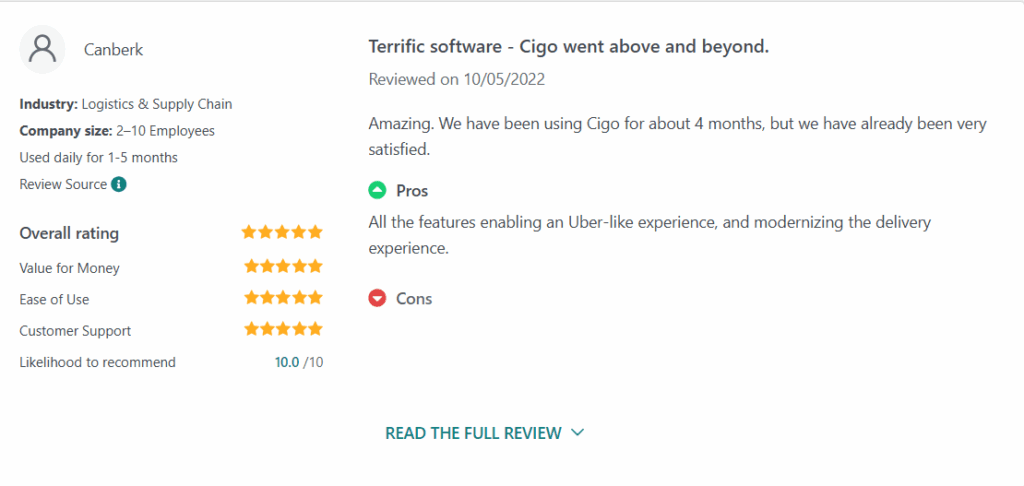Click the Ease of Use stars

(283, 298)
